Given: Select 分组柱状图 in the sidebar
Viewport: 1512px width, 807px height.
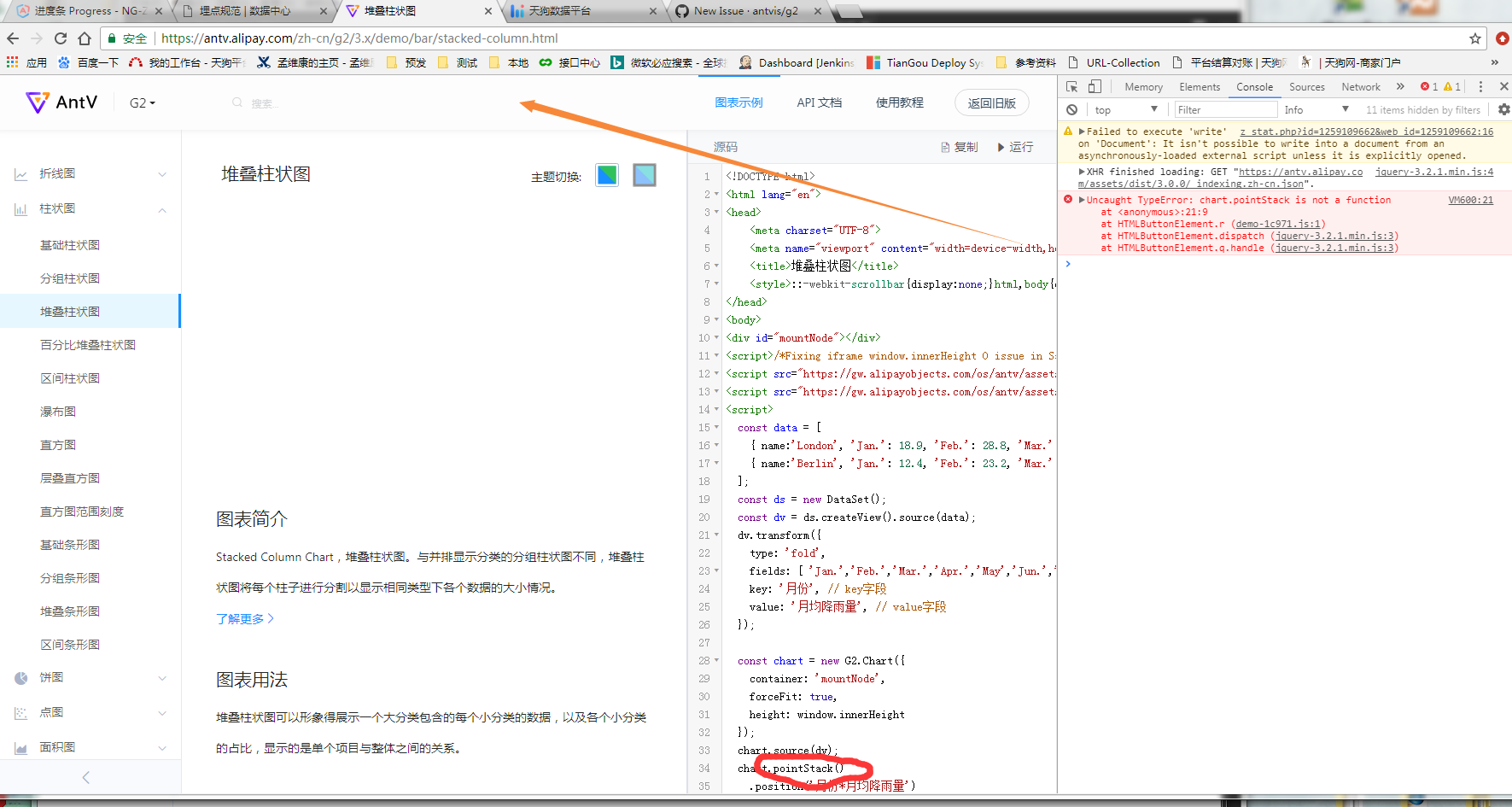Looking at the screenshot, I should point(70,278).
